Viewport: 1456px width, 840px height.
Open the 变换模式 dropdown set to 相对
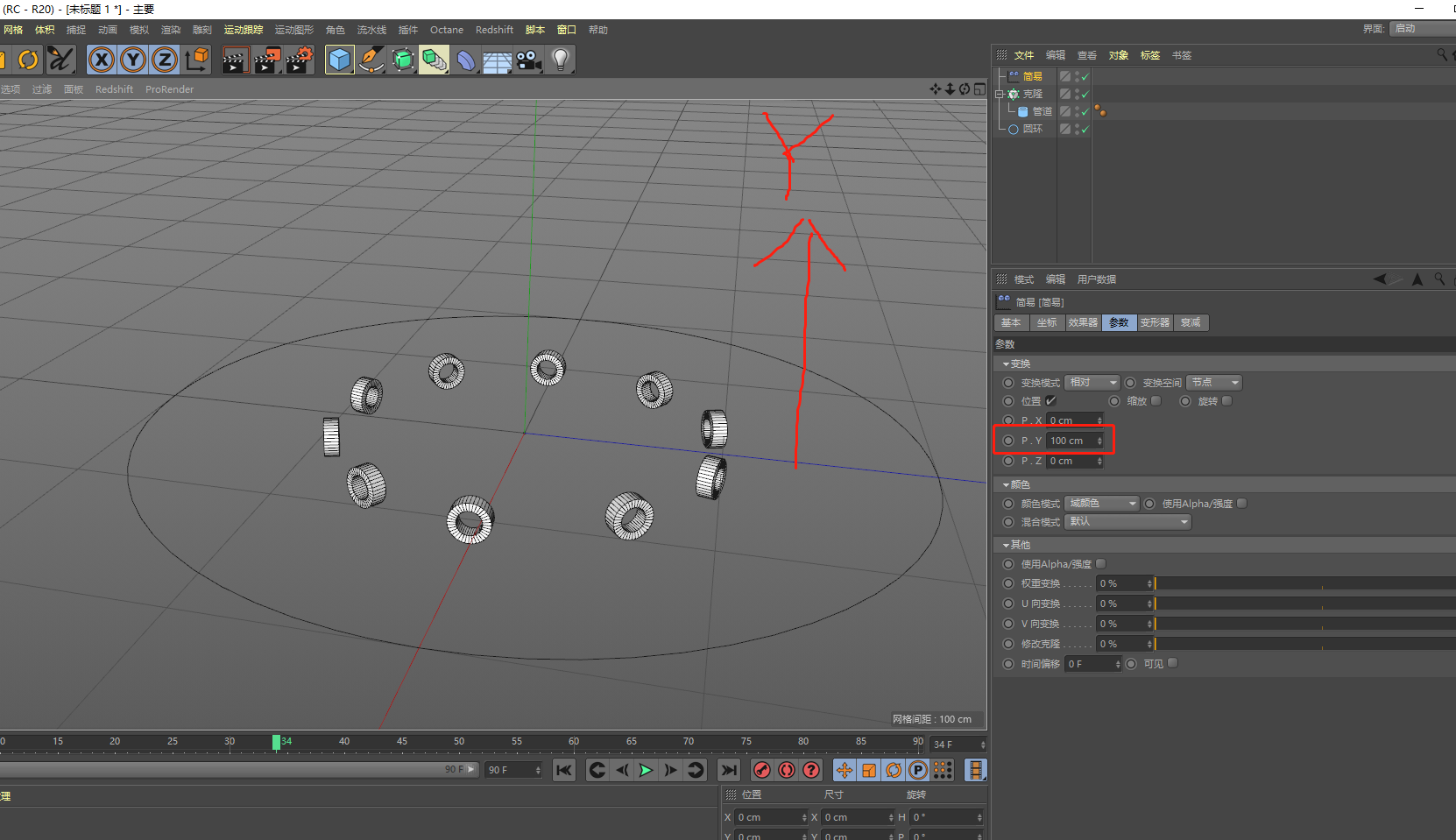1092,383
